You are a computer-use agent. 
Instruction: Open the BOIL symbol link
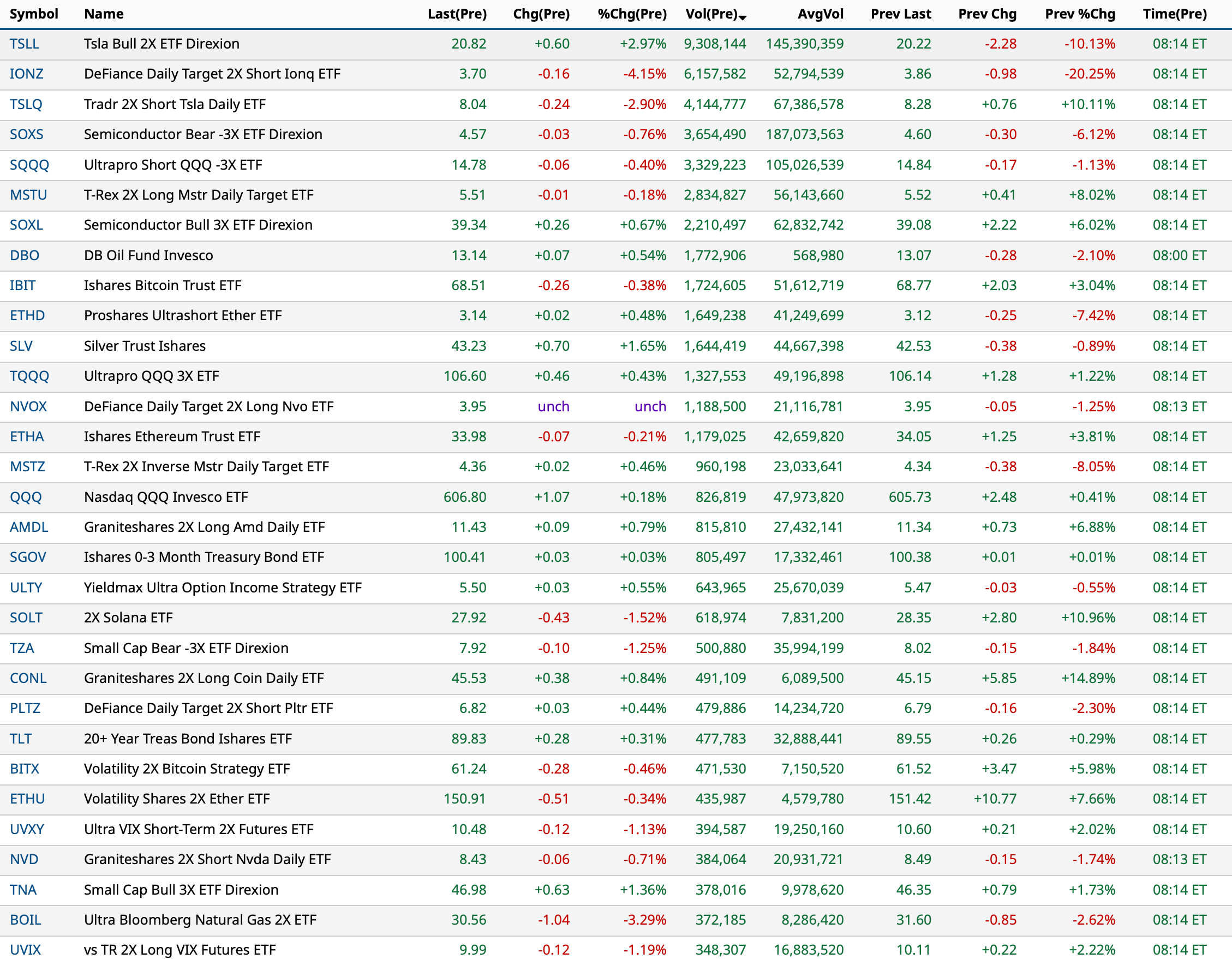click(26, 920)
